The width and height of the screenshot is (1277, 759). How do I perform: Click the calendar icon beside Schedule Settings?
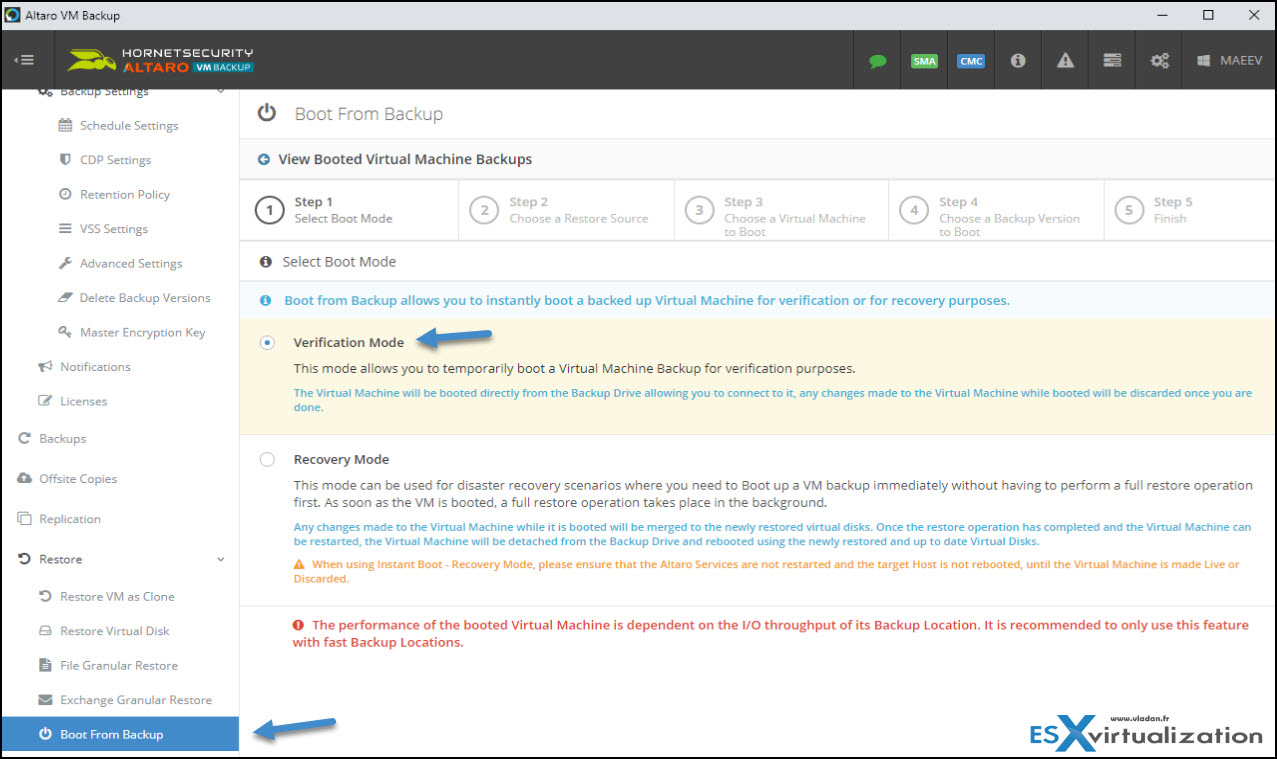pos(65,126)
